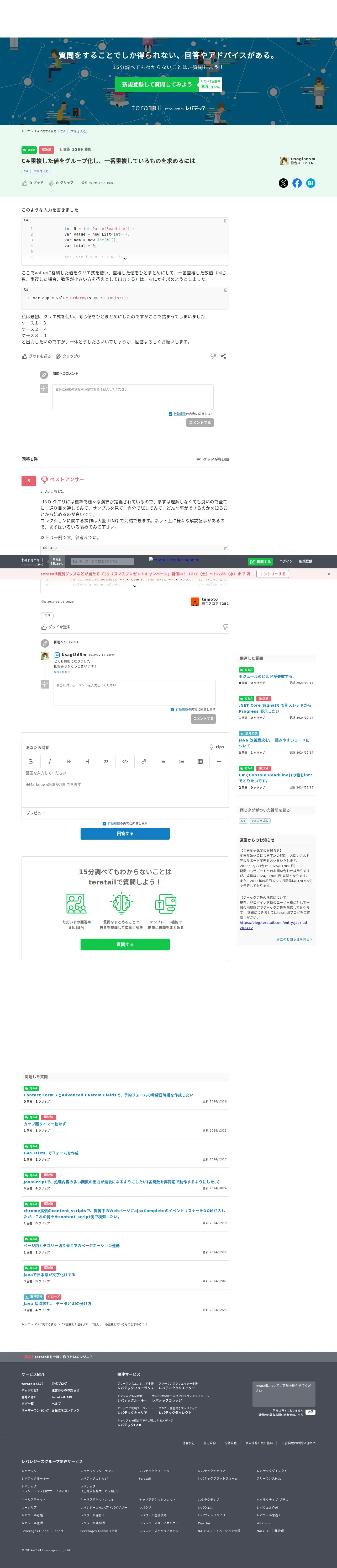Insert heading in answer editor
The image size is (337, 1568).
click(87, 761)
